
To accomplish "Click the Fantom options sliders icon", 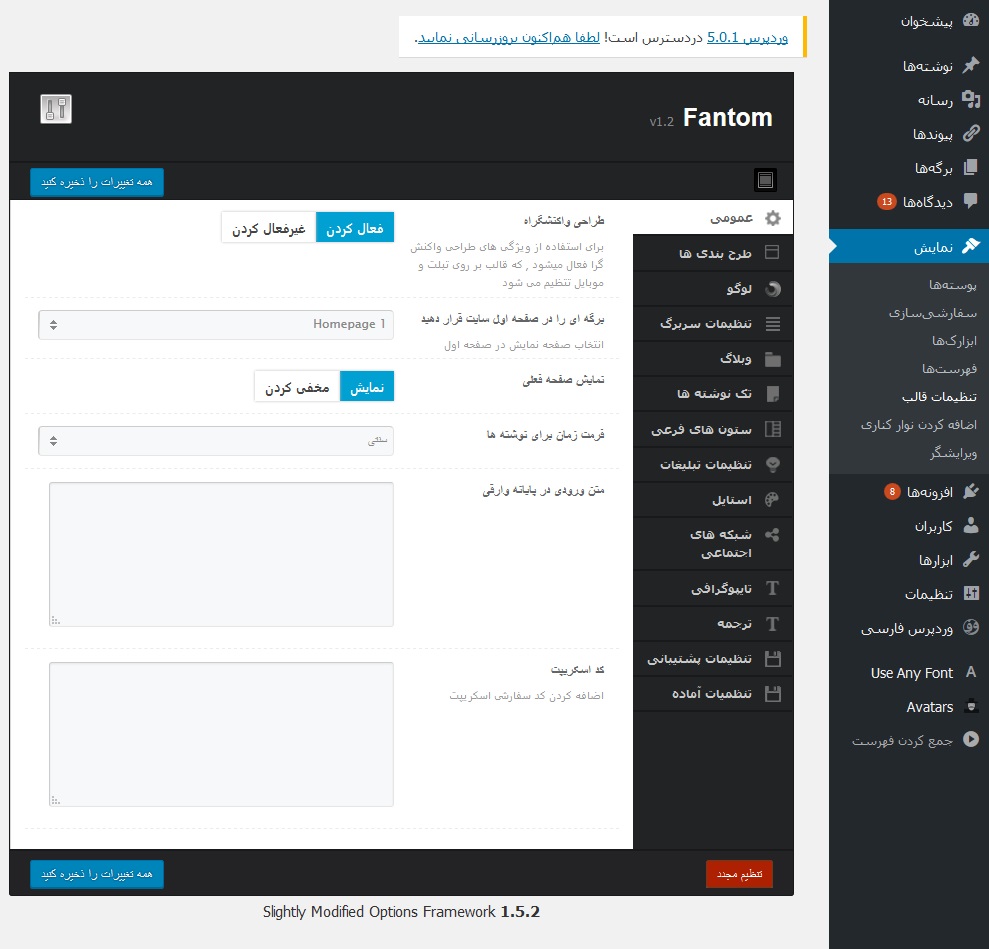I will pos(56,109).
